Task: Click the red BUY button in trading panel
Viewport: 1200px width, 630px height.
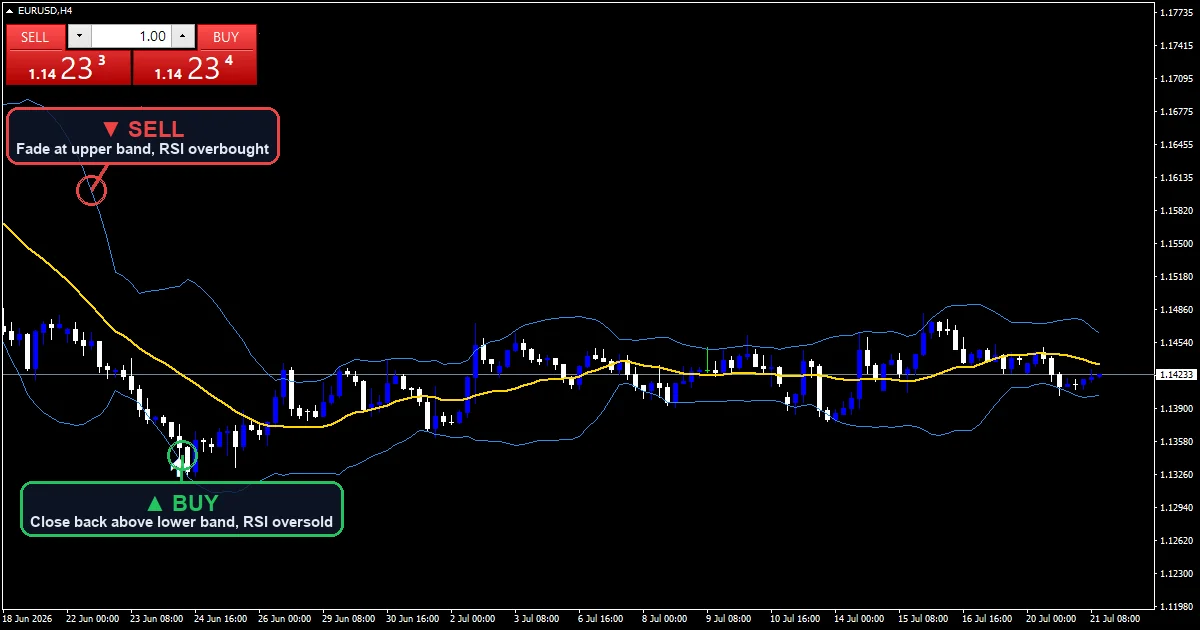Action: point(226,37)
